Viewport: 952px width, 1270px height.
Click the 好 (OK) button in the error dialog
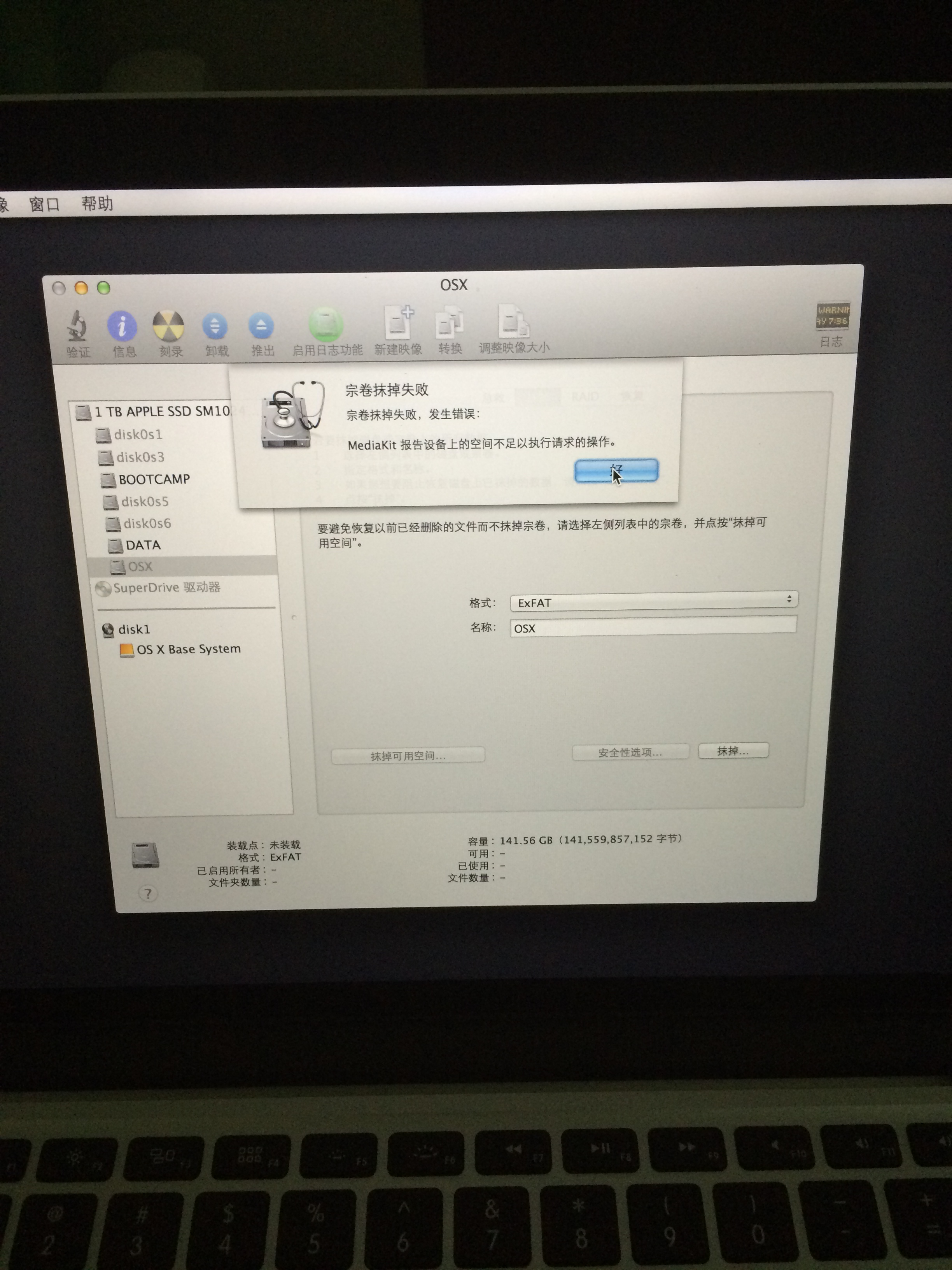pos(616,471)
